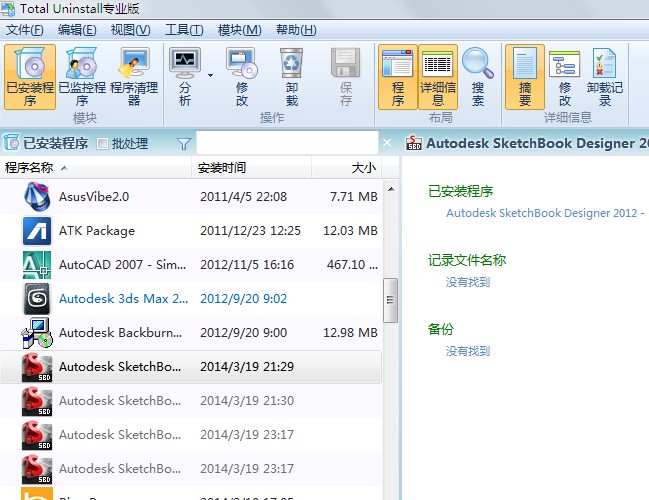This screenshot has width=649, height=500.
Task: Open the 程序清理器 module
Action: [x=134, y=77]
